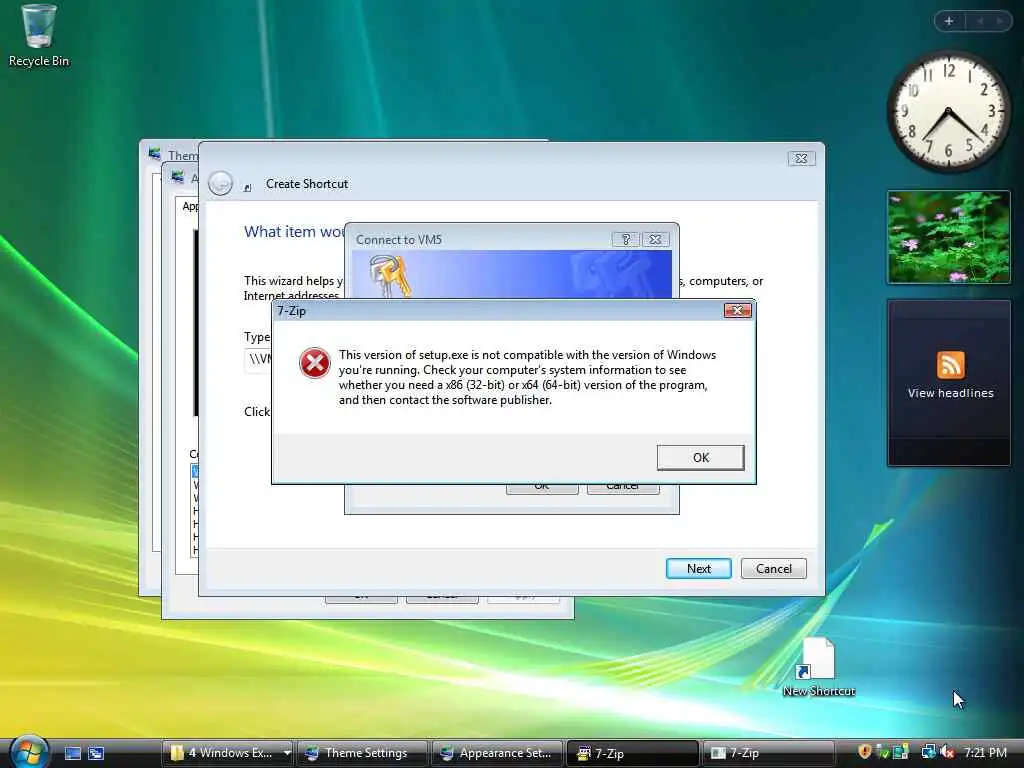Close the Create Shortcut window

(801, 159)
